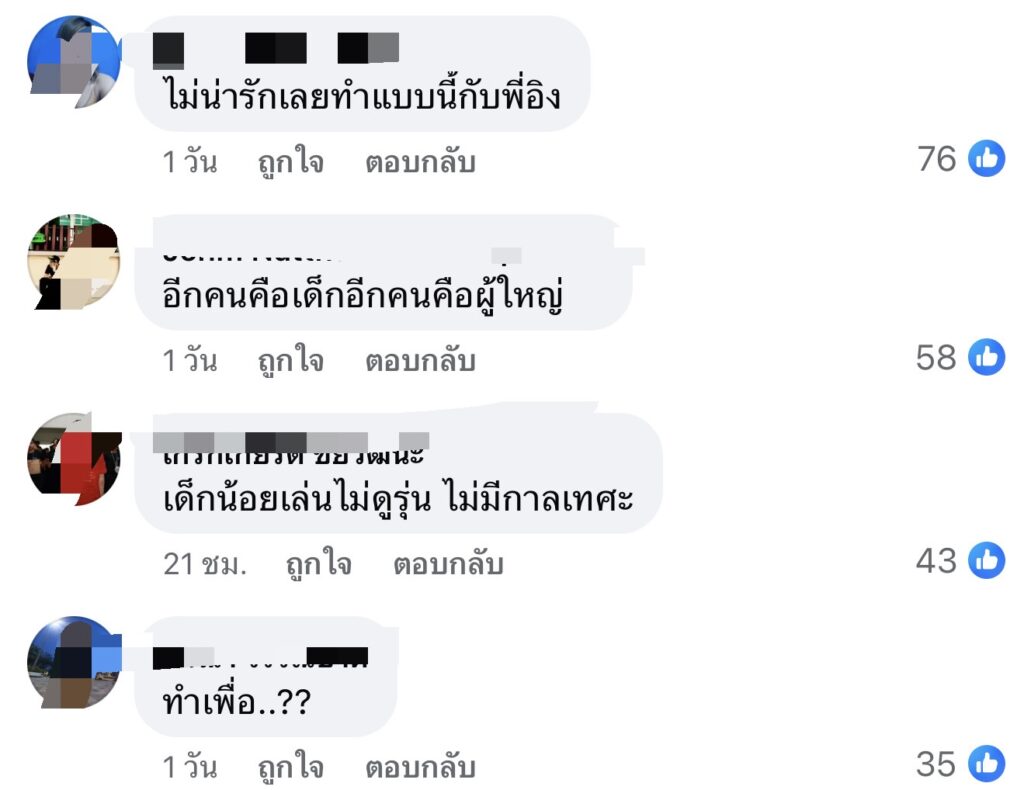
Task: Tap ตอบกลับ under the ทำเพื่อ..?? comment
Action: tap(420, 767)
